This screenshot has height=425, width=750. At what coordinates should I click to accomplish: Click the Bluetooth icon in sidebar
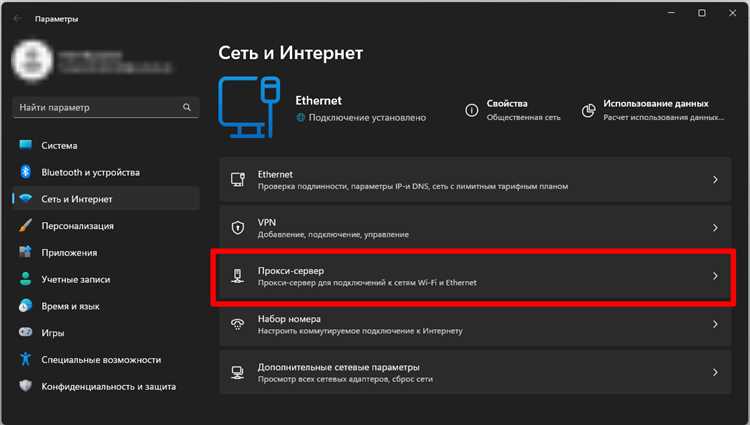click(x=25, y=172)
